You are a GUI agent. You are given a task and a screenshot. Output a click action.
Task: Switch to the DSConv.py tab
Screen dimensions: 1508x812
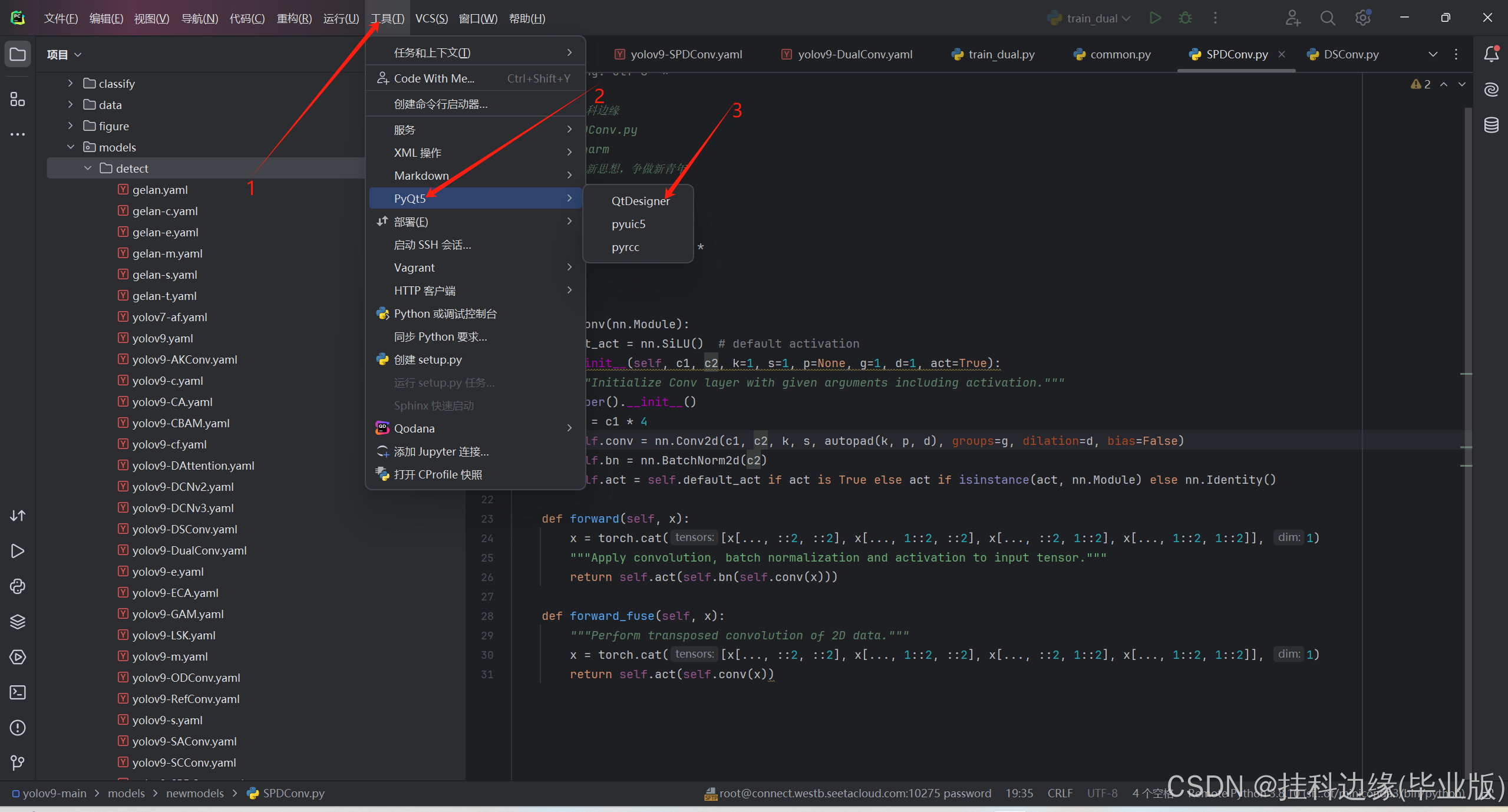pos(1343,54)
